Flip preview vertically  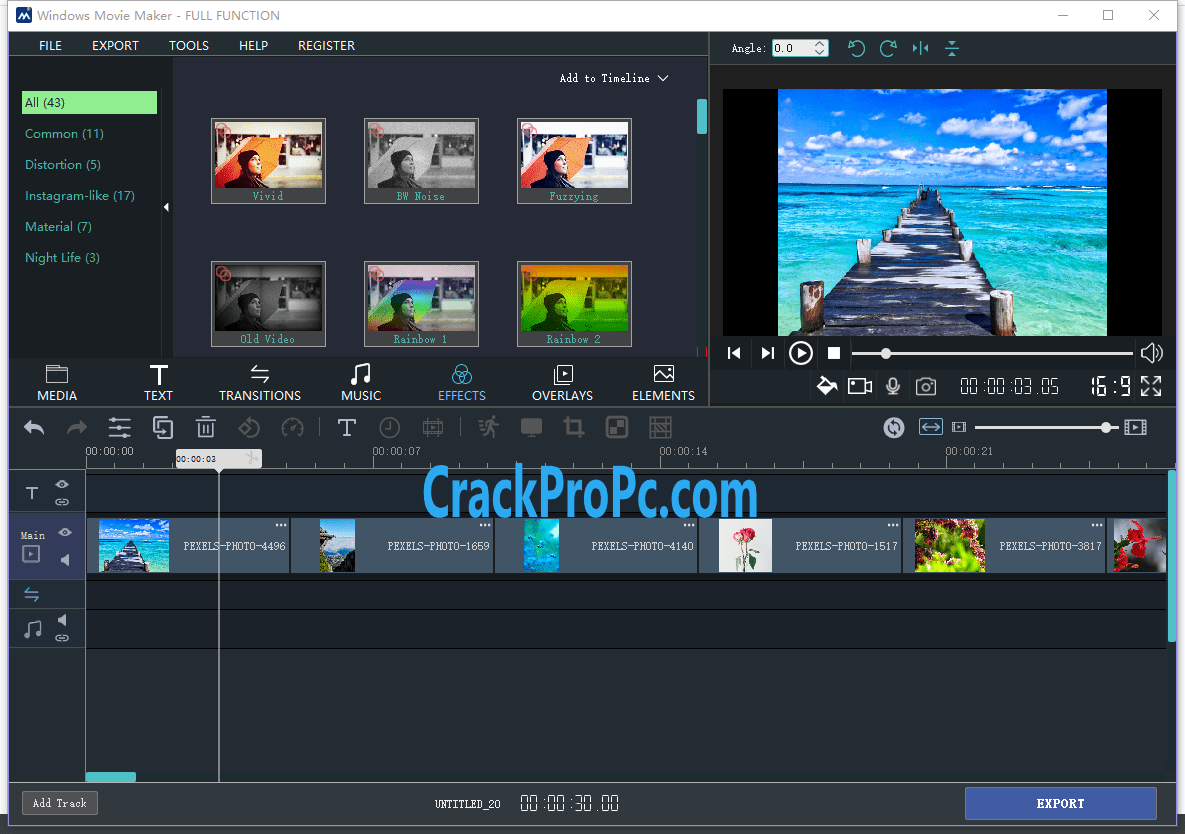[951, 48]
